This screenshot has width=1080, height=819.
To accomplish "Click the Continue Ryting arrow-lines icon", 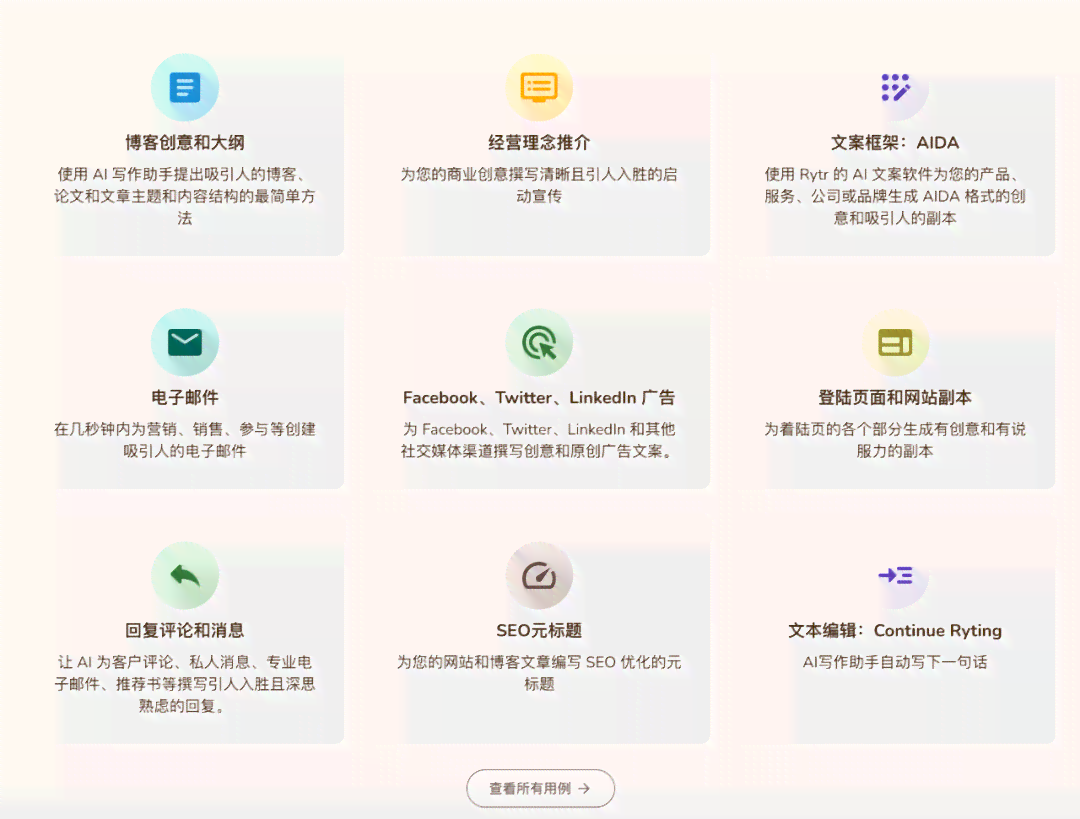I will [x=895, y=575].
